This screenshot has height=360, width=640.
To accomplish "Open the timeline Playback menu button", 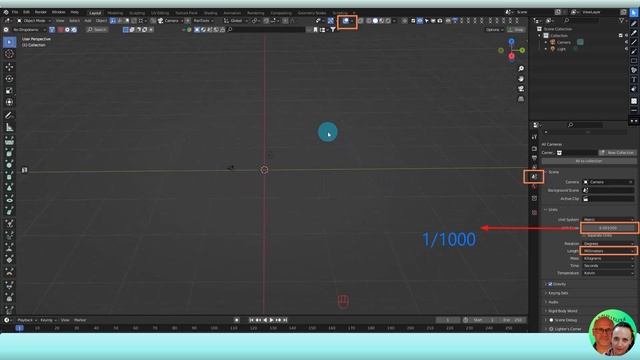I will pos(27,320).
